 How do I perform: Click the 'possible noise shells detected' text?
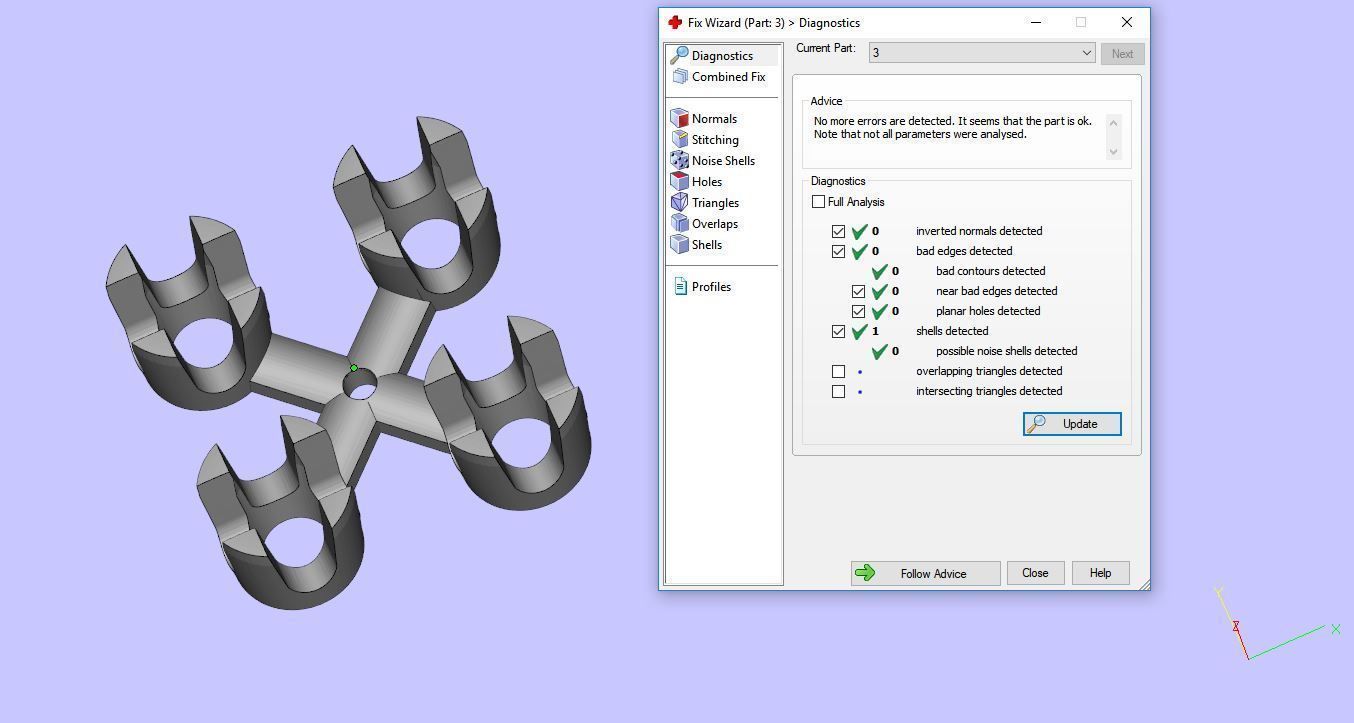point(1006,351)
